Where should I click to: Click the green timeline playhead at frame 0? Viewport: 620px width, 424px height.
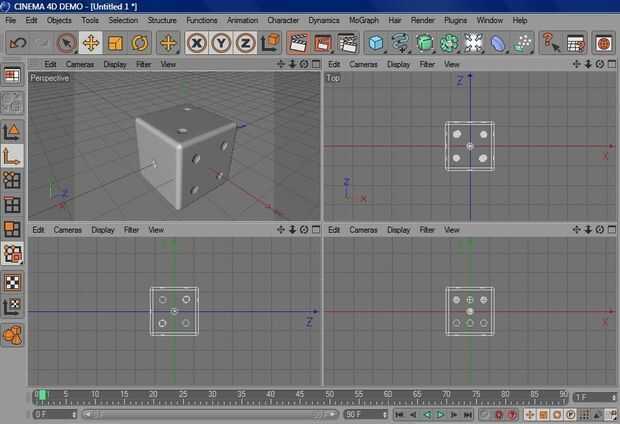click(x=43, y=394)
